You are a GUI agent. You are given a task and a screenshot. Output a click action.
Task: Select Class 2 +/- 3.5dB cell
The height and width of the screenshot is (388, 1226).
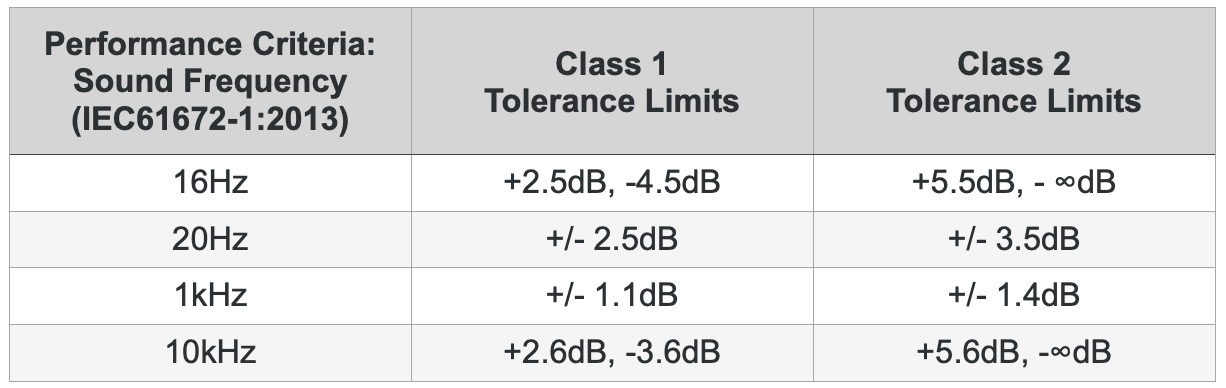coord(1014,240)
